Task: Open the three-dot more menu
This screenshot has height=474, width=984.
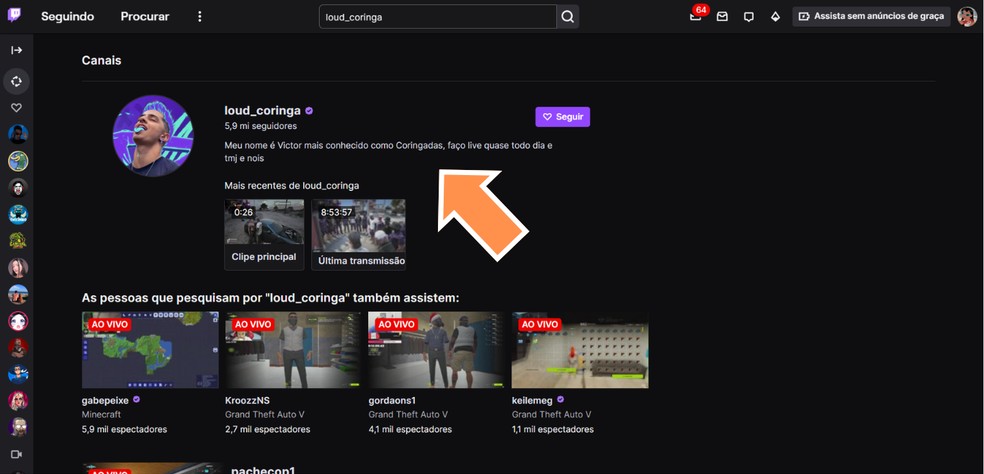Action: [200, 17]
